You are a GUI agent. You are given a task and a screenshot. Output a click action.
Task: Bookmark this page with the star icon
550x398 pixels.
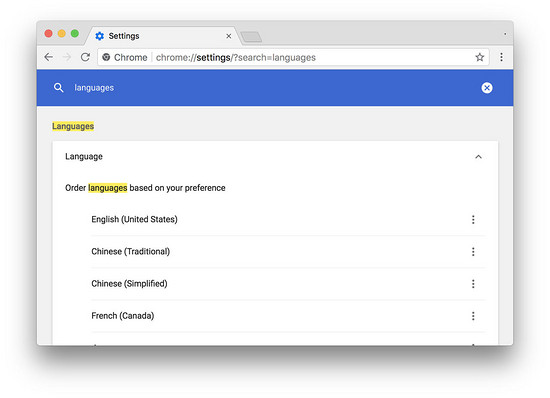click(479, 57)
